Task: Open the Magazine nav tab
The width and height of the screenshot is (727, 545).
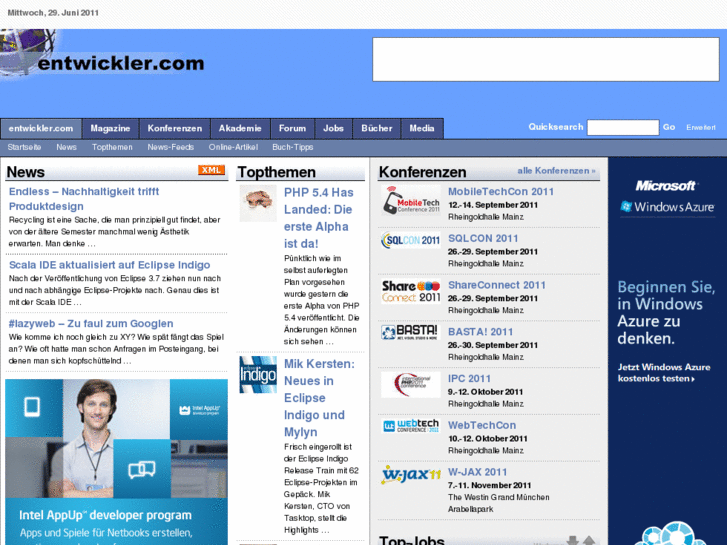Action: 110,128
